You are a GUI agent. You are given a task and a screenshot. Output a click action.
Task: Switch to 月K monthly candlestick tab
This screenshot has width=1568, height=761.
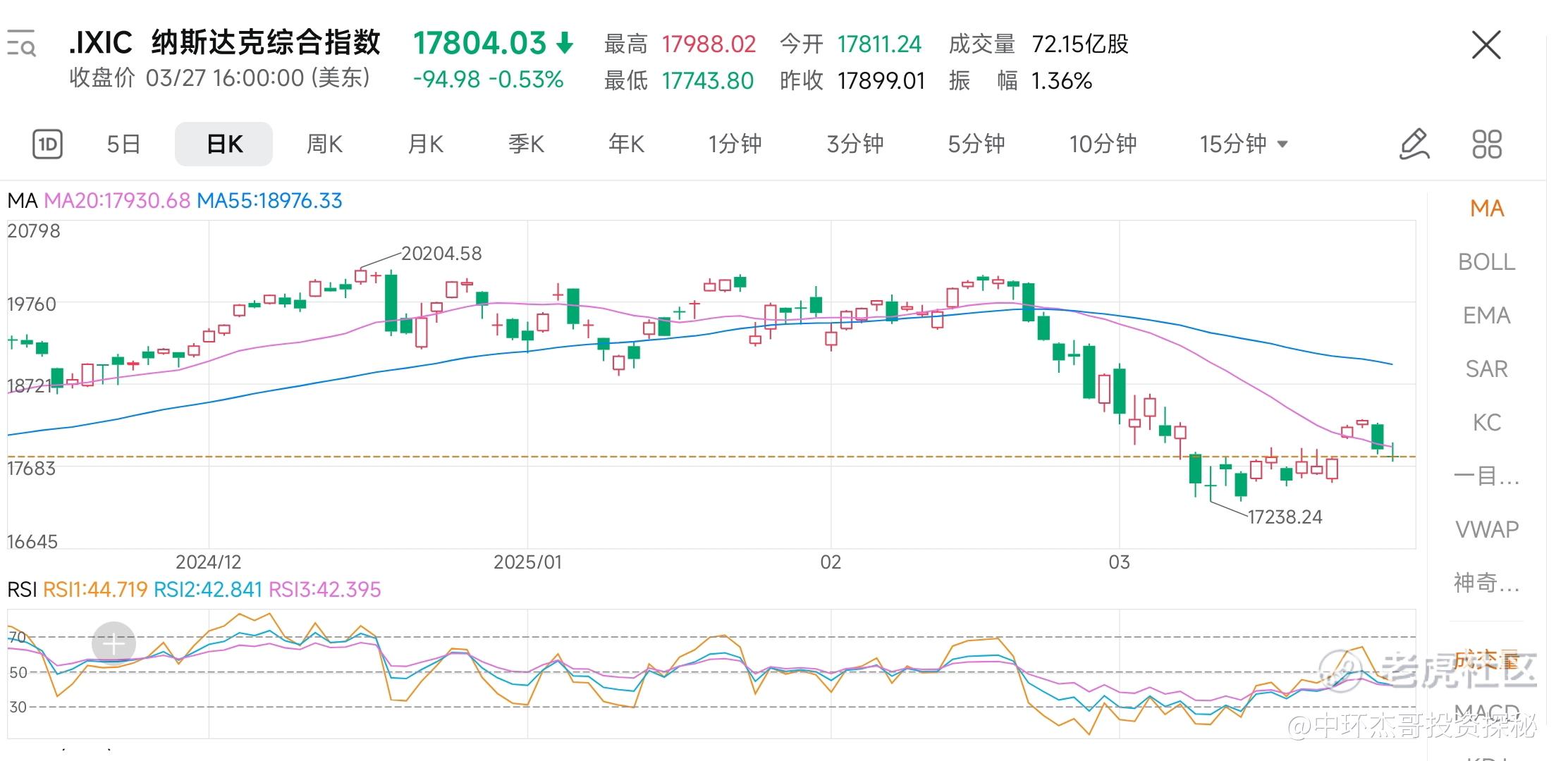pos(425,144)
